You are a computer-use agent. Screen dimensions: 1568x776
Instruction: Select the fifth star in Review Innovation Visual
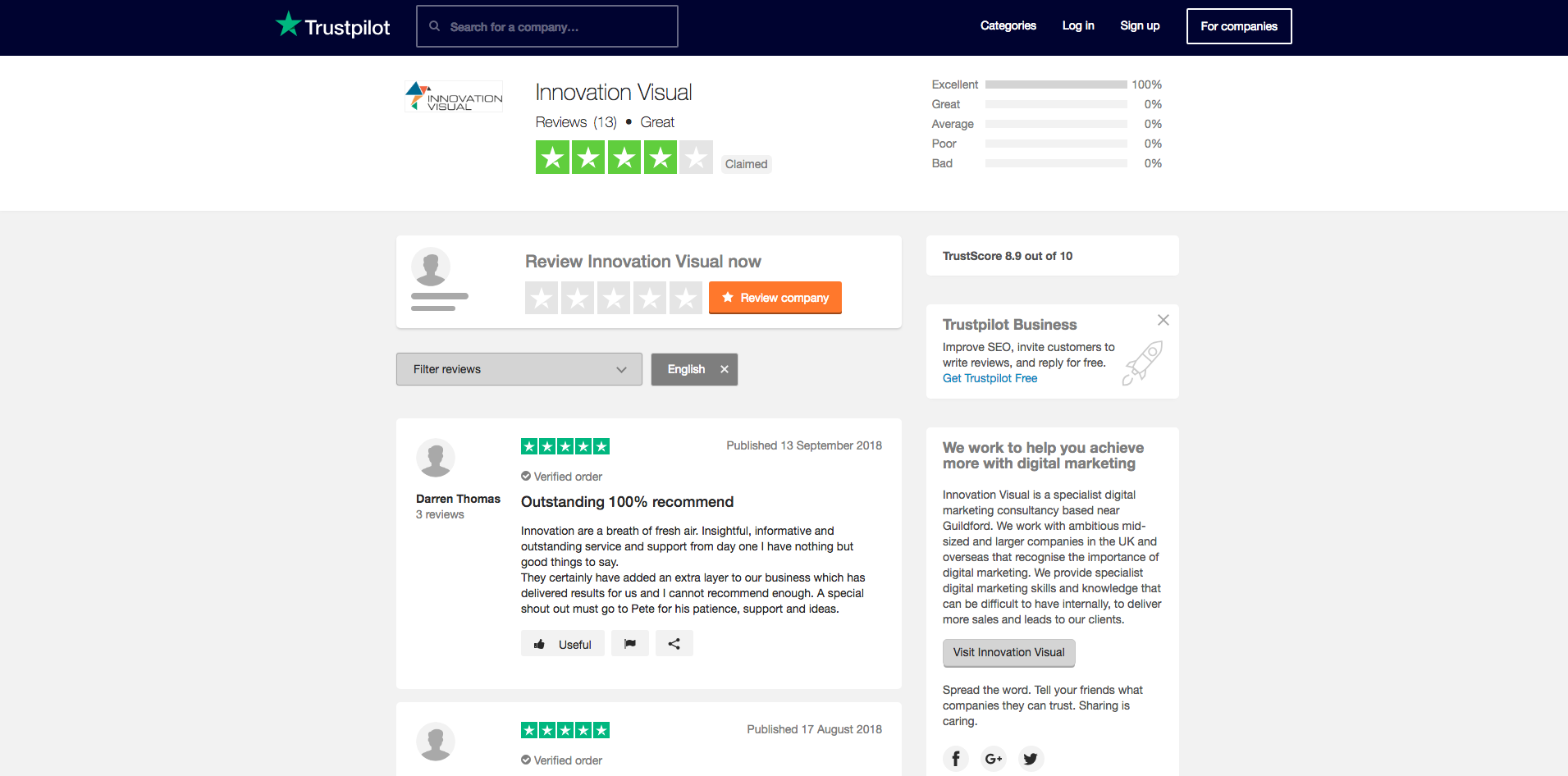point(686,298)
